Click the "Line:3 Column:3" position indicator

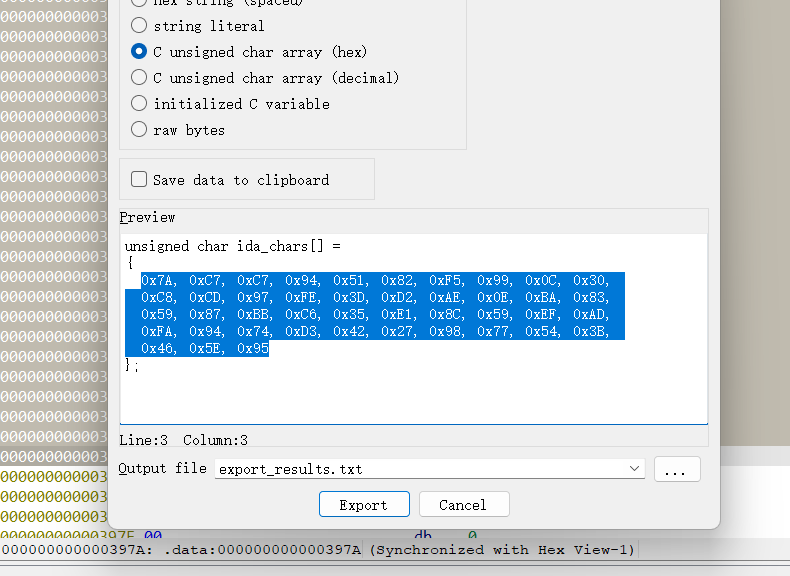[183, 440]
